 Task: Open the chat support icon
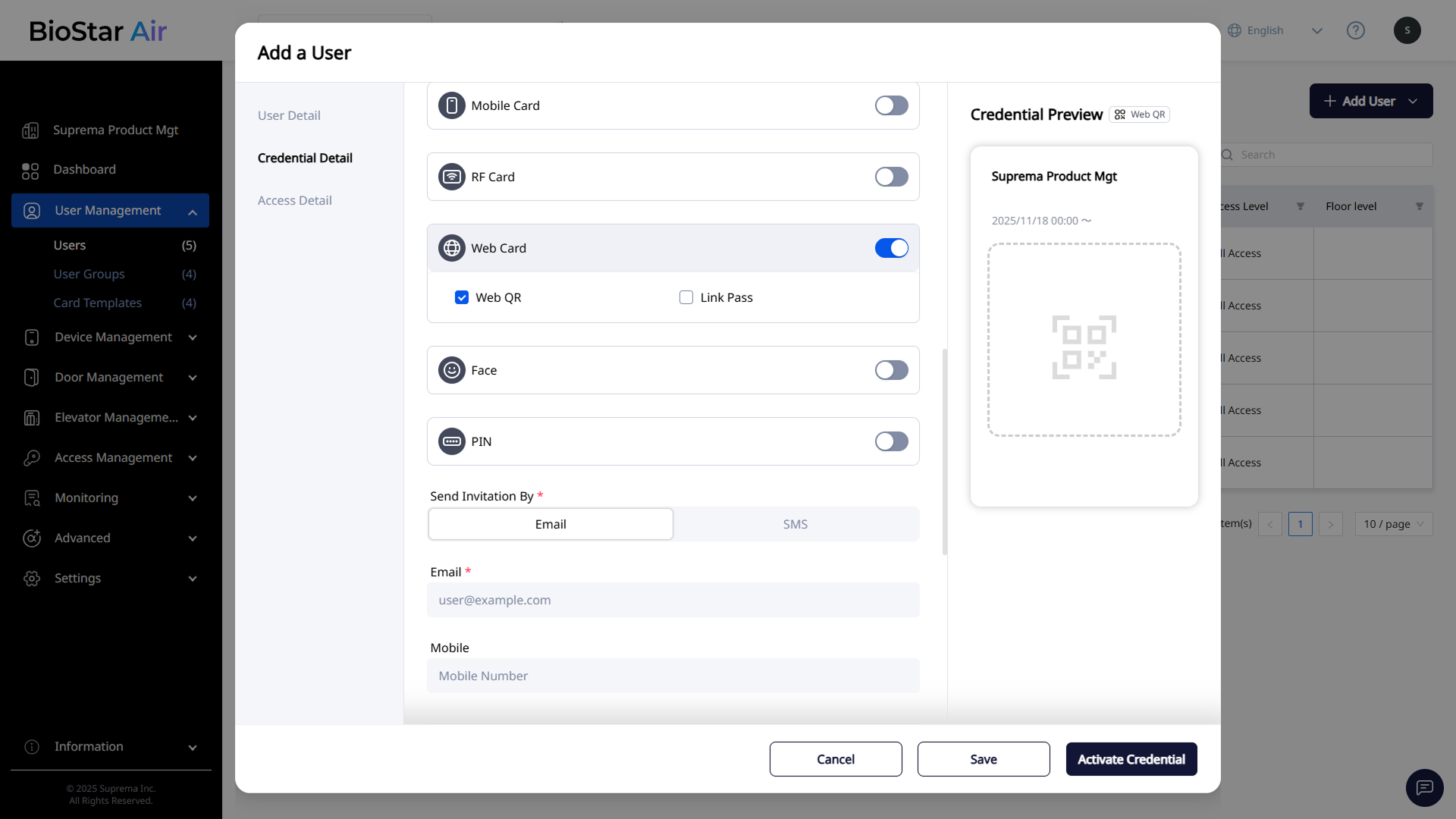pos(1424,788)
